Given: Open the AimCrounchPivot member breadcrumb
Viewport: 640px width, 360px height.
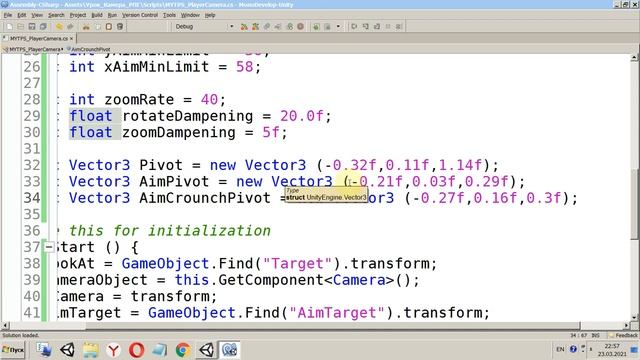Looking at the screenshot, I should 88,49.
